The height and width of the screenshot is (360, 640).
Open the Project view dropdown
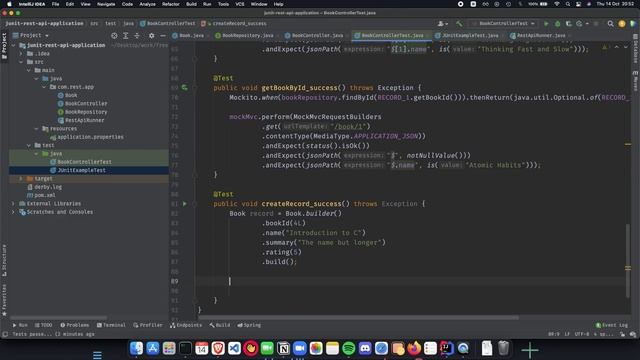(31, 36)
